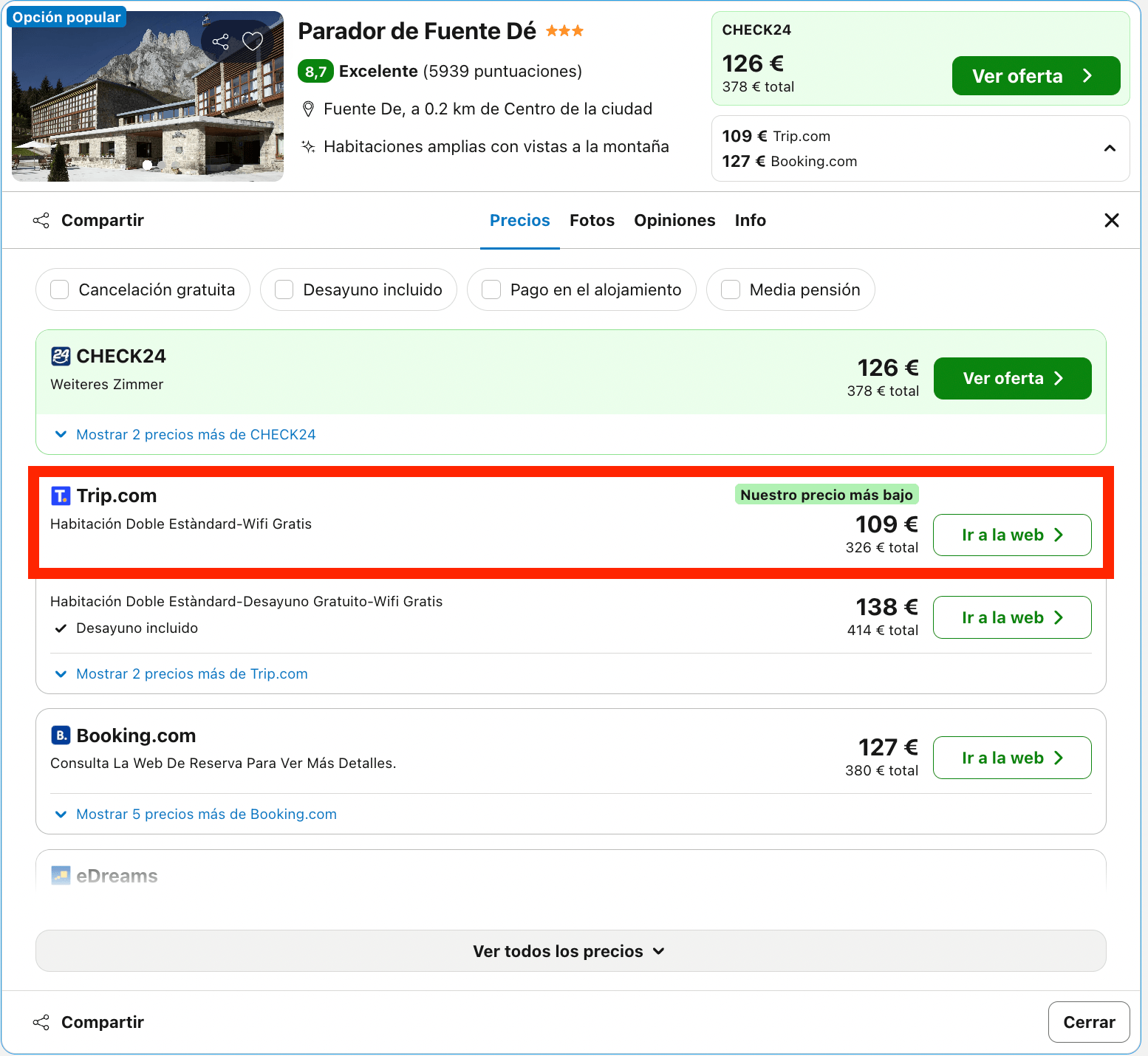Click Excelente (5939 puntuaciones) rating text
The image size is (1148, 1056).
coord(460,71)
